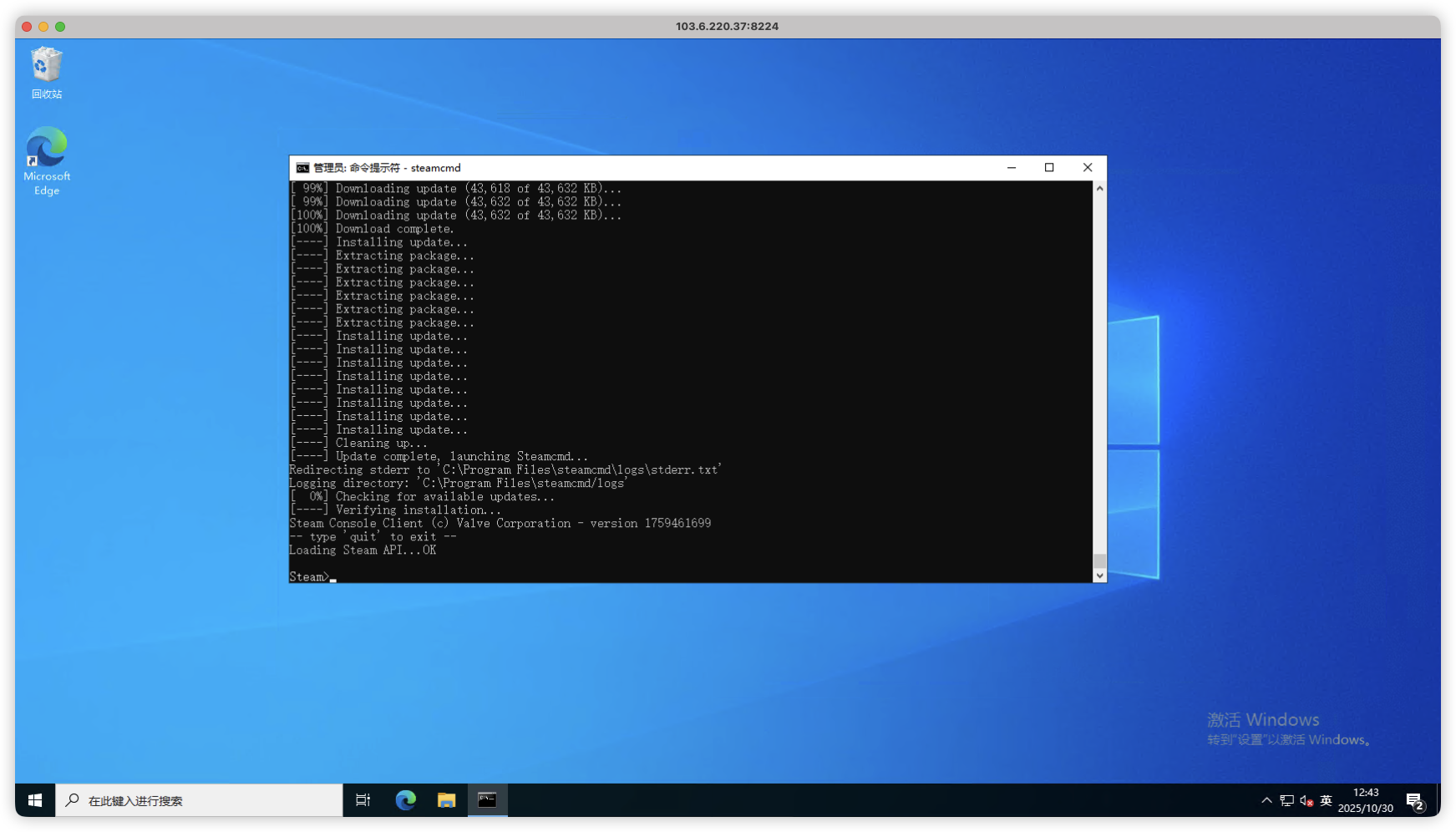The height and width of the screenshot is (832, 1456).
Task: Launch Microsoft Edge from the taskbar
Action: click(406, 800)
